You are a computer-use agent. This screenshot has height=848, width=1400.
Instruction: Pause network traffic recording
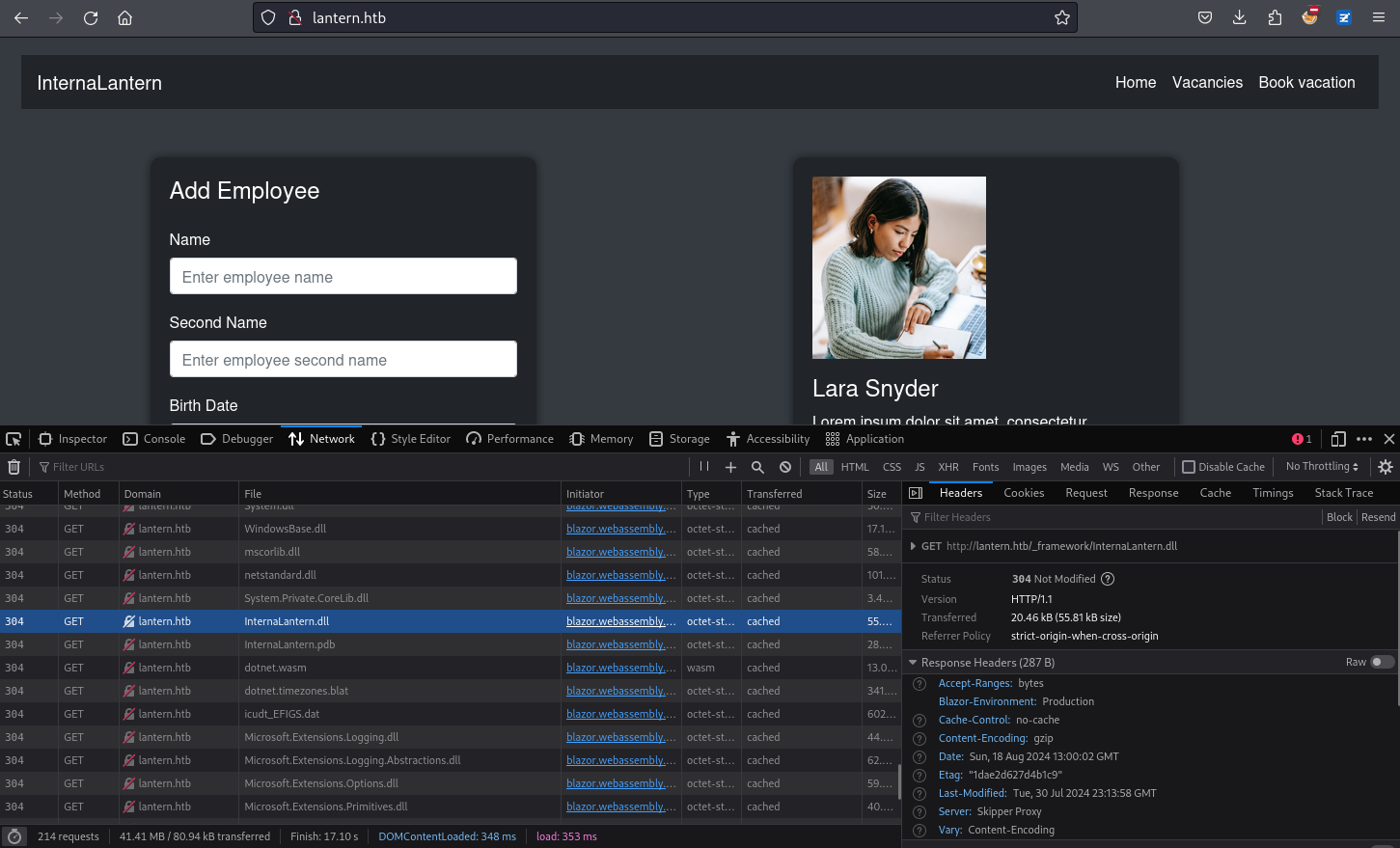pyautogui.click(x=704, y=467)
